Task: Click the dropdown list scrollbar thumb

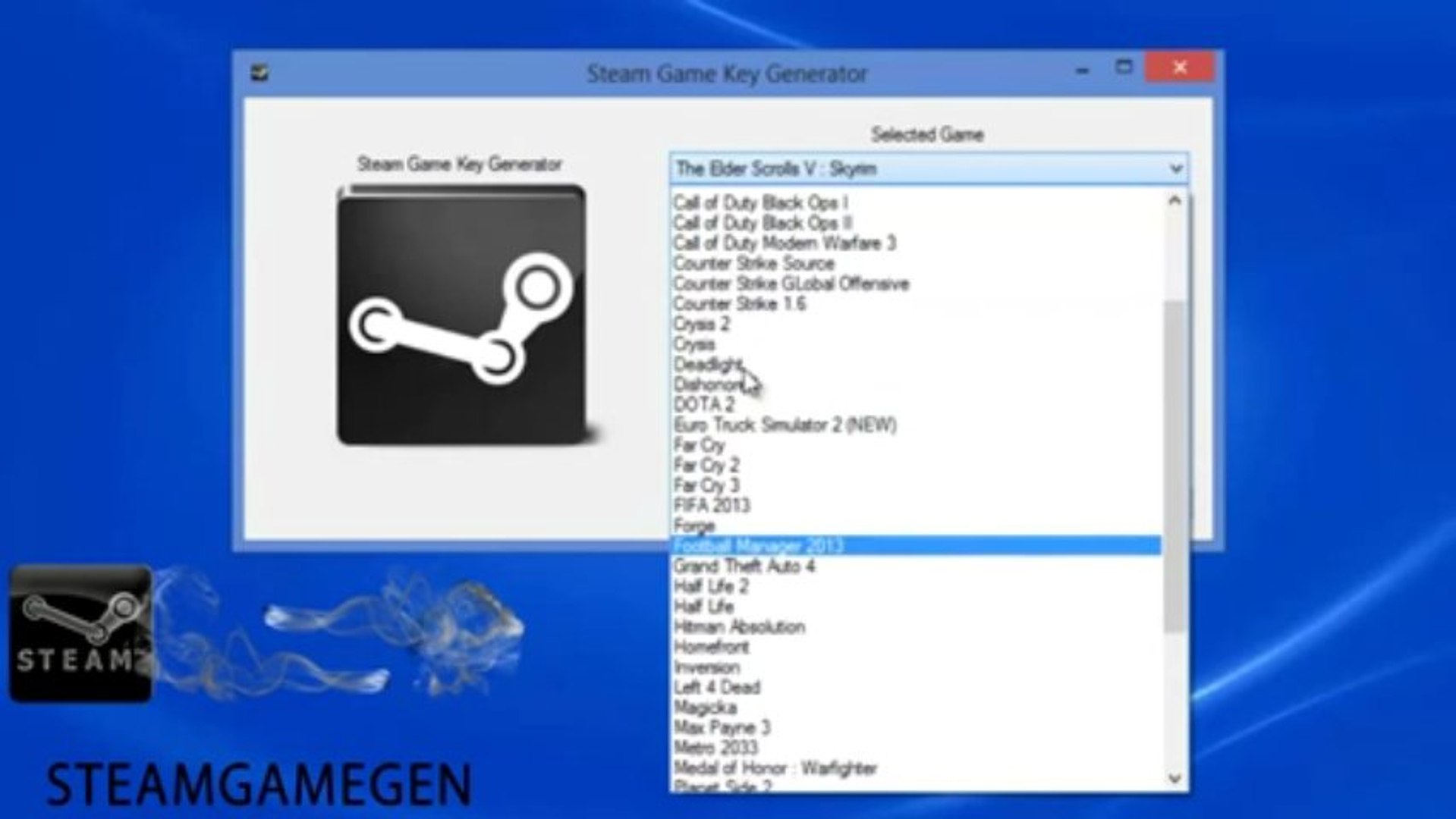Action: point(1175,466)
